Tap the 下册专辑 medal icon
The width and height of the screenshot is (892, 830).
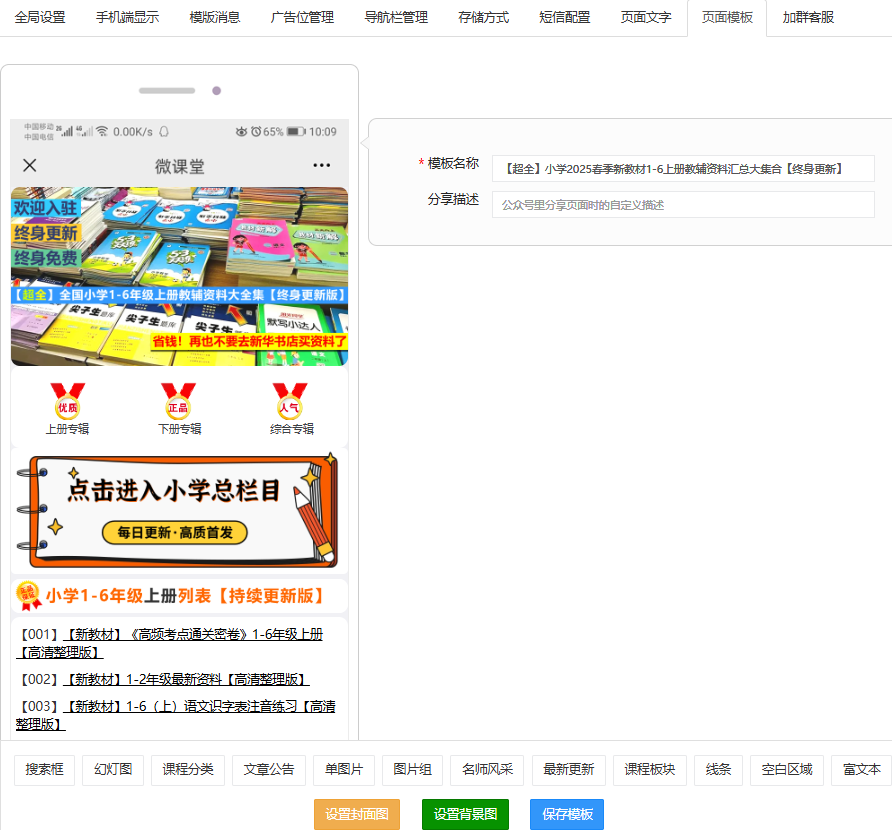click(x=179, y=403)
